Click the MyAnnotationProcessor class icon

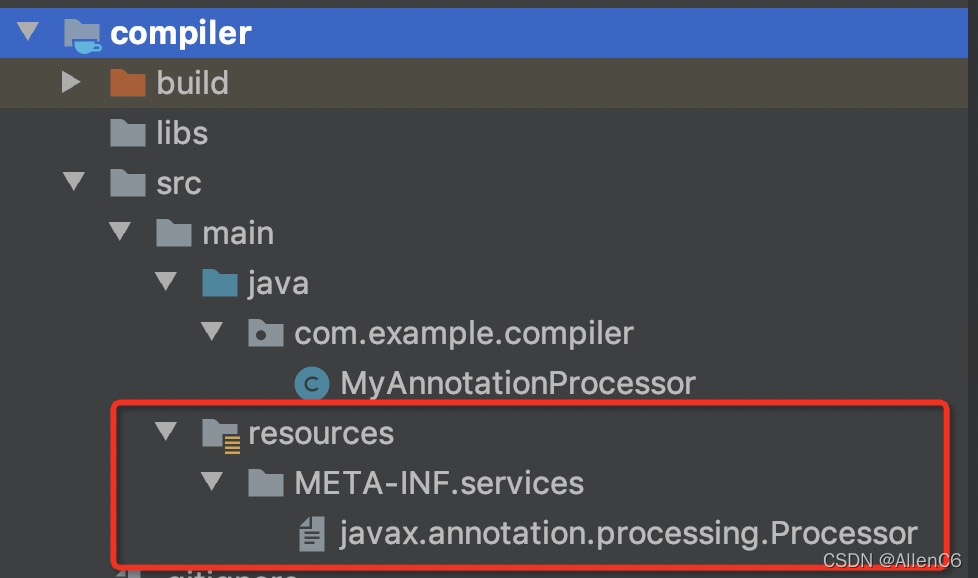(x=312, y=383)
